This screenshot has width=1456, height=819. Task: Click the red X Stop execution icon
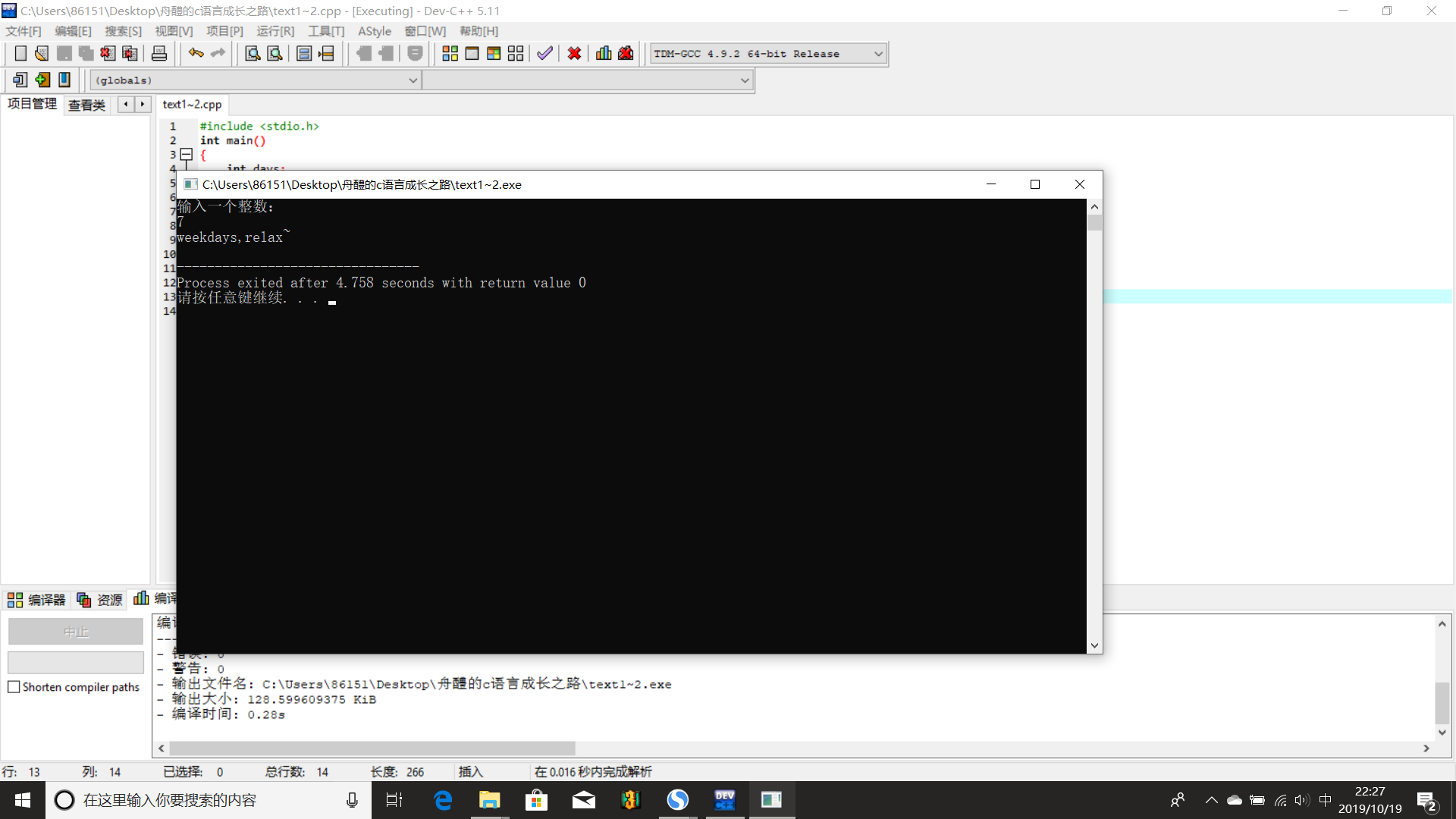(574, 53)
